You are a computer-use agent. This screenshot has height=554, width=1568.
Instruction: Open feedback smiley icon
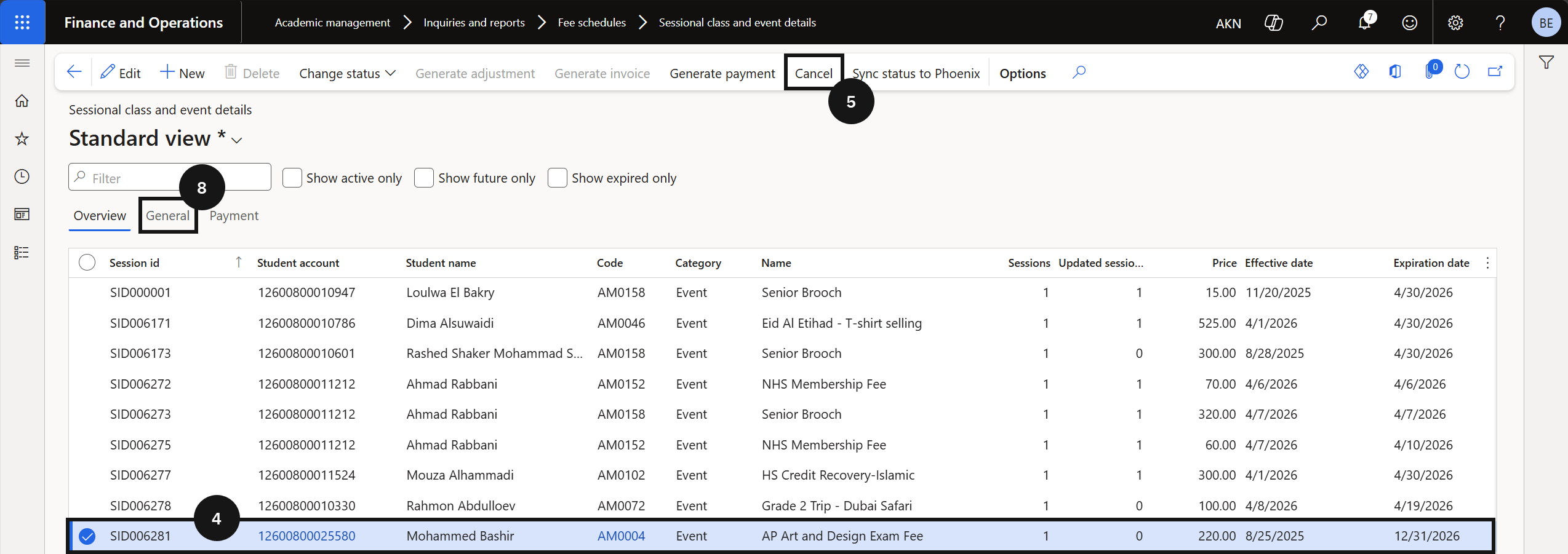point(1409,23)
